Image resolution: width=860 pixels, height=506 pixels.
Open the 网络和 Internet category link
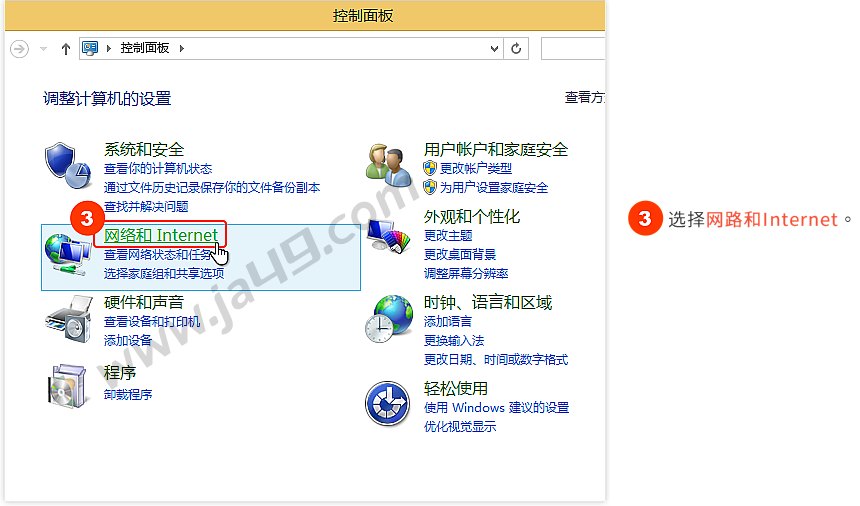[x=161, y=235]
